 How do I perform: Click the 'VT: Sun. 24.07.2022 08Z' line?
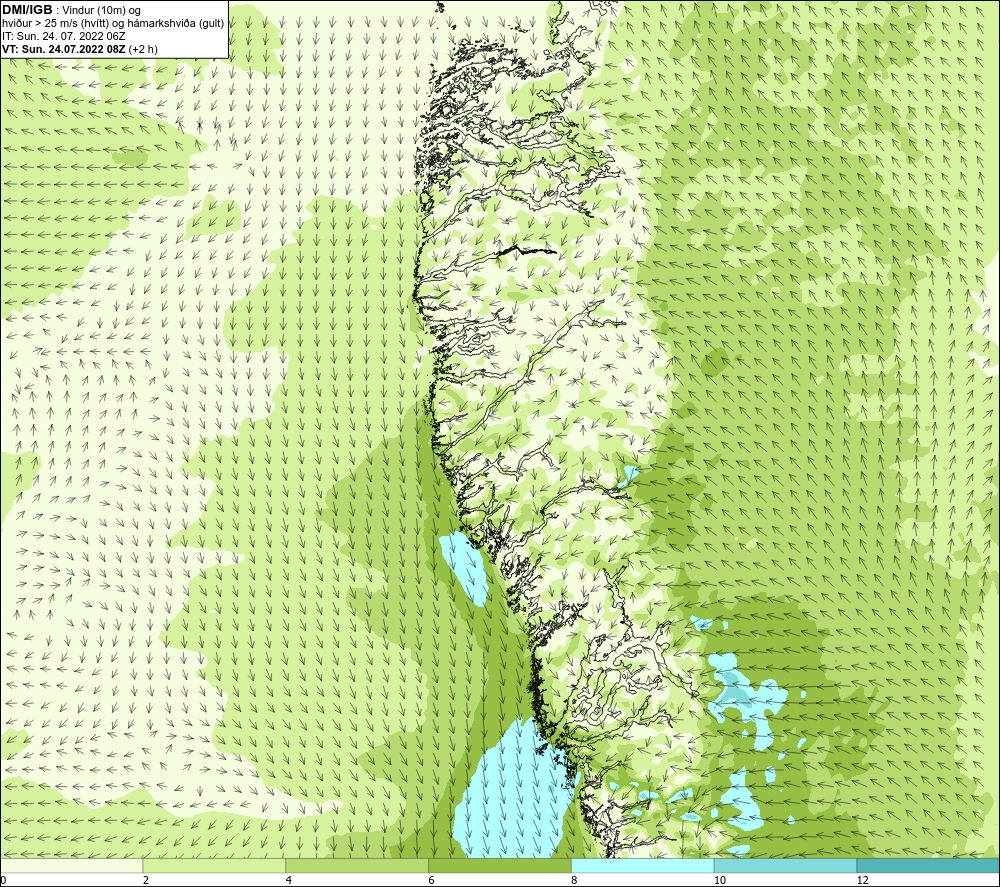click(80, 49)
